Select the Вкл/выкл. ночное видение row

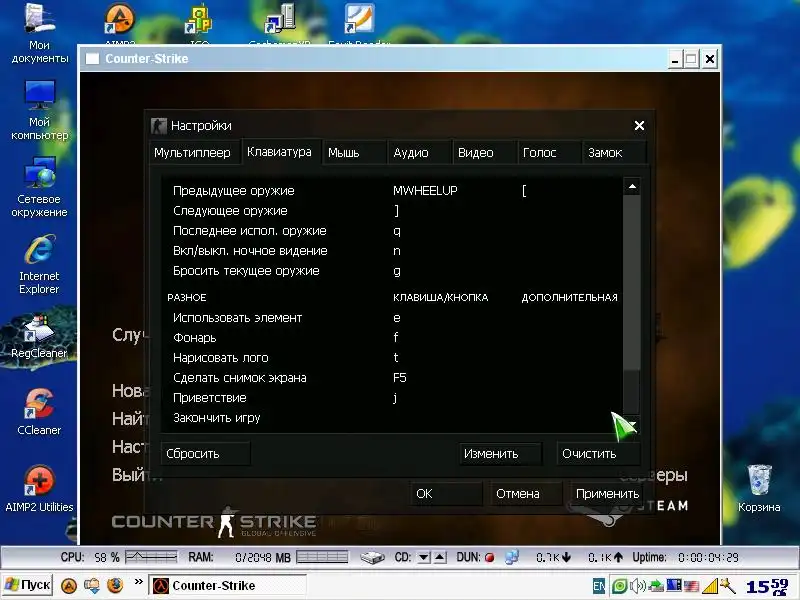(393, 251)
